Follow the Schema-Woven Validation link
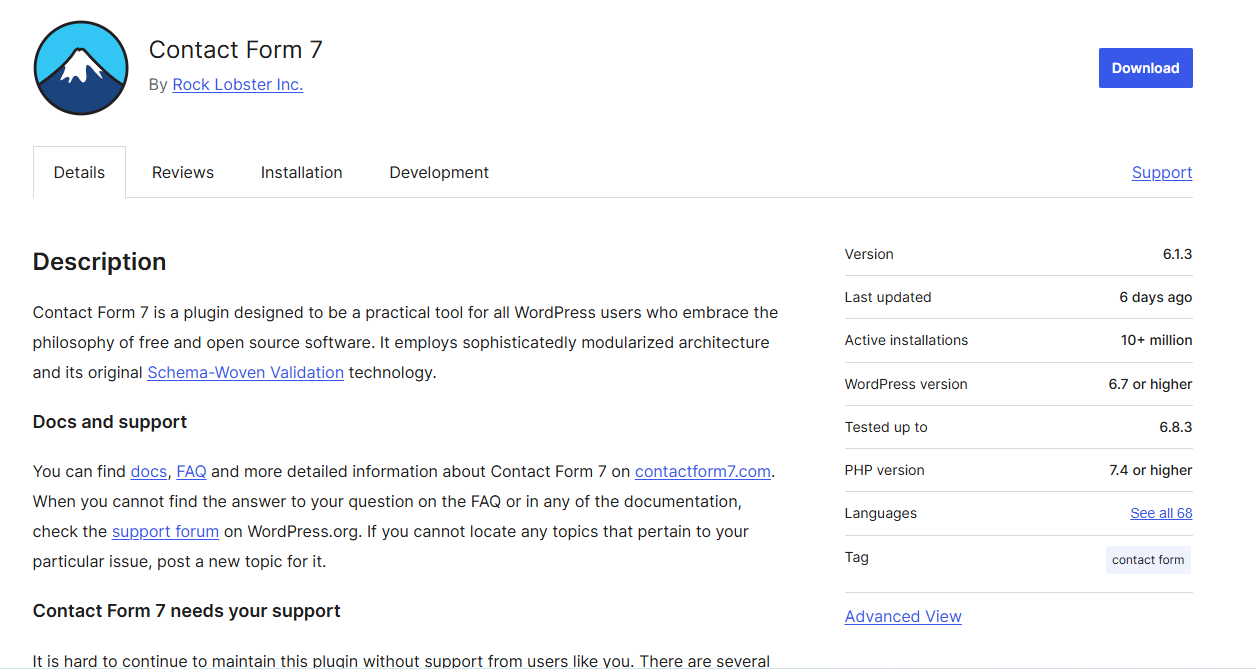 pos(245,372)
